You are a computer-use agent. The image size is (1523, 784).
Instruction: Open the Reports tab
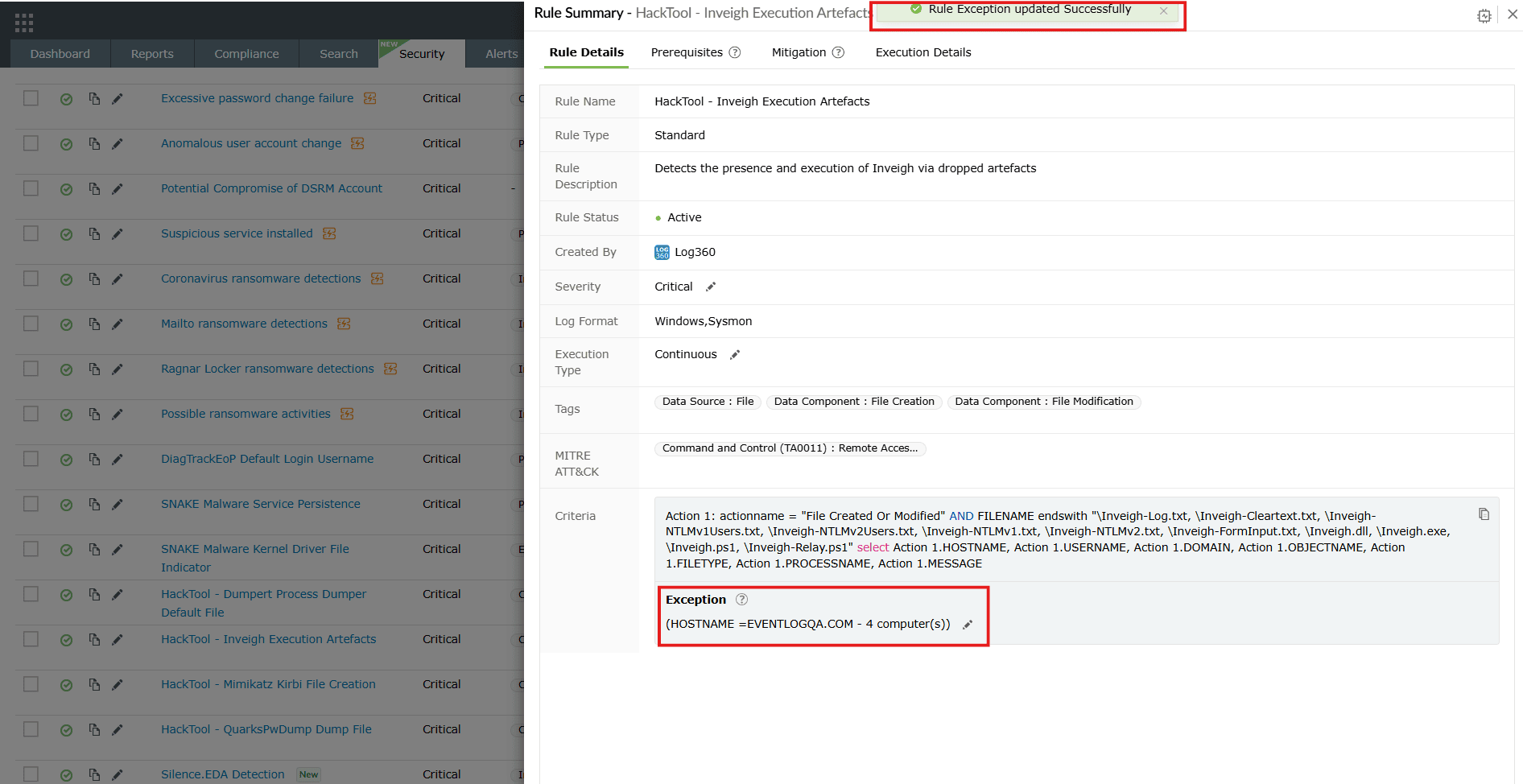(152, 54)
